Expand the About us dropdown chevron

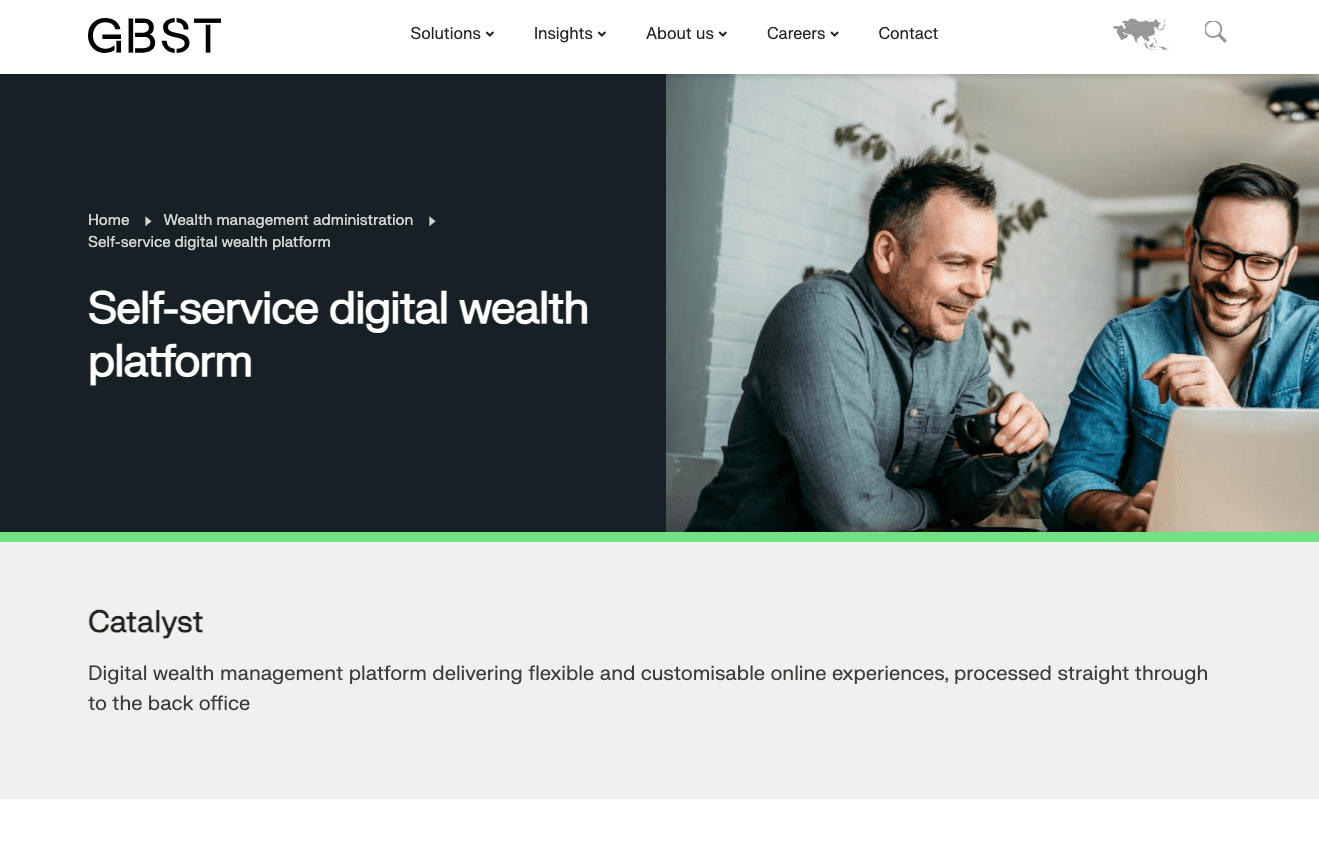[723, 35]
